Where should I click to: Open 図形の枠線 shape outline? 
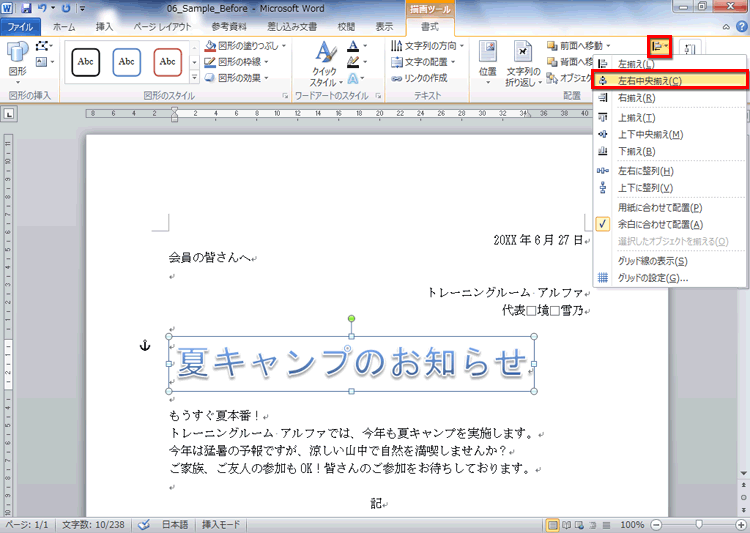236,62
